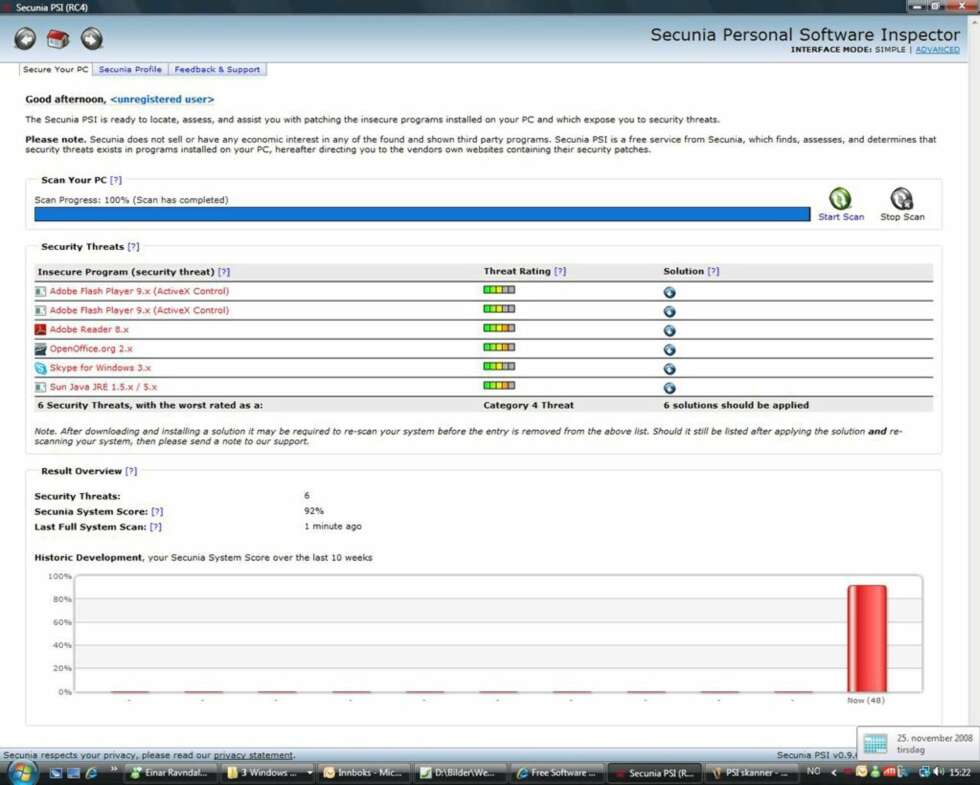Open the Skype for Windows 3.x threat entry
The height and width of the screenshot is (785, 980).
click(100, 368)
